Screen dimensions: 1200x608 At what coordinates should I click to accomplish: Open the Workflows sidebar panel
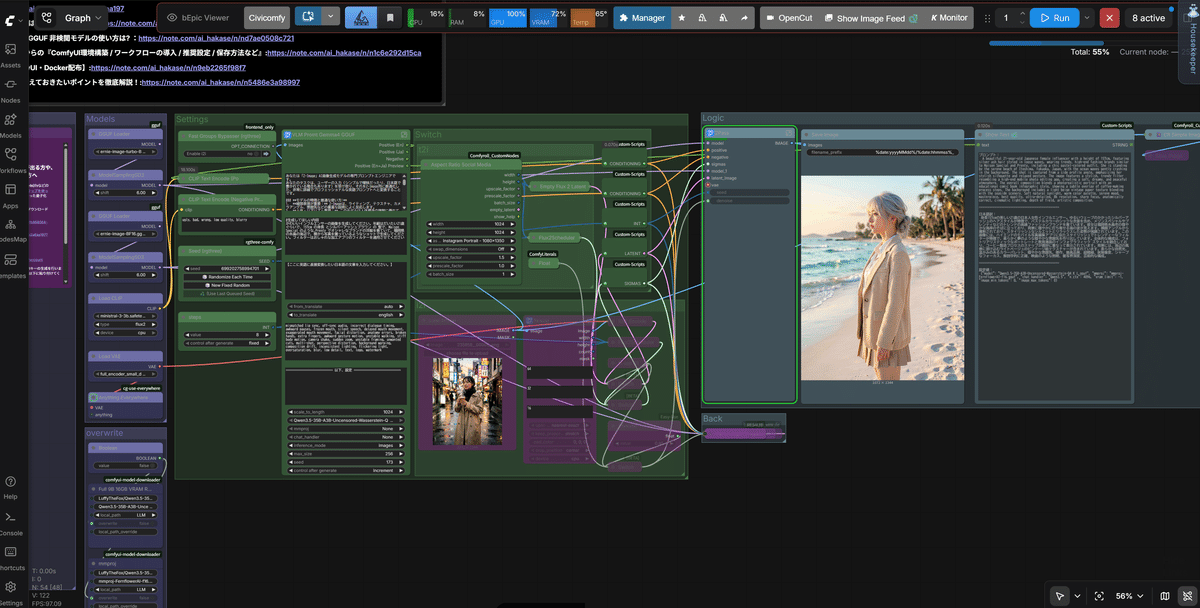point(11,160)
